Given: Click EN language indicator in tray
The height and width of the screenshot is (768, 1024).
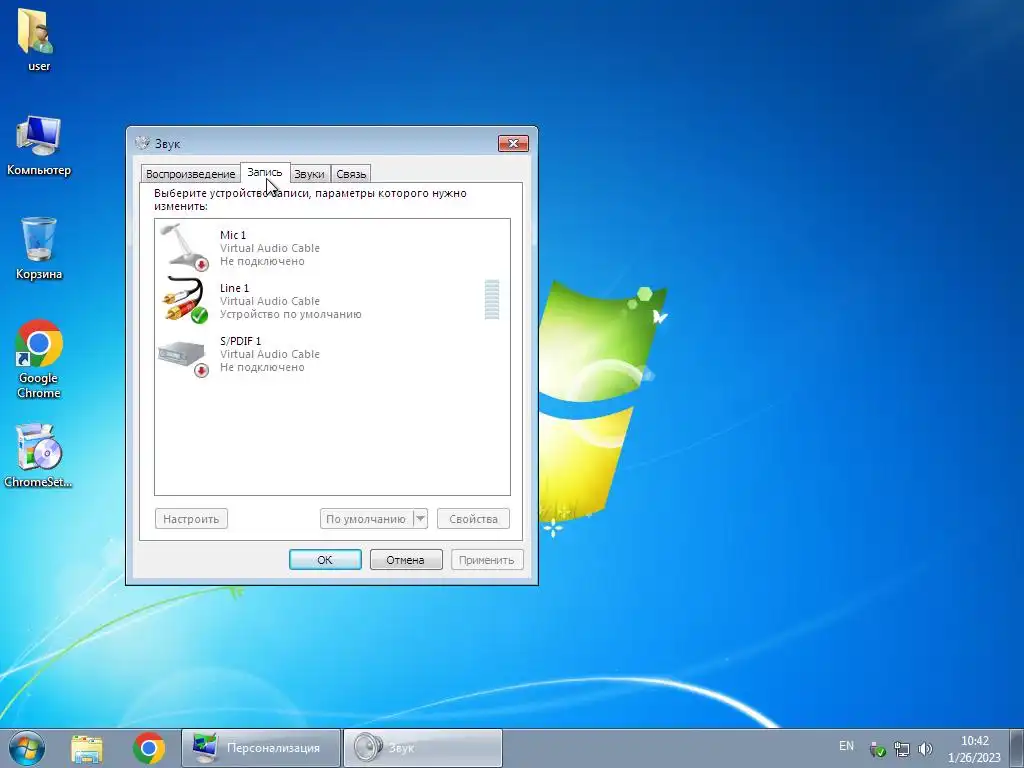Looking at the screenshot, I should pos(846,746).
